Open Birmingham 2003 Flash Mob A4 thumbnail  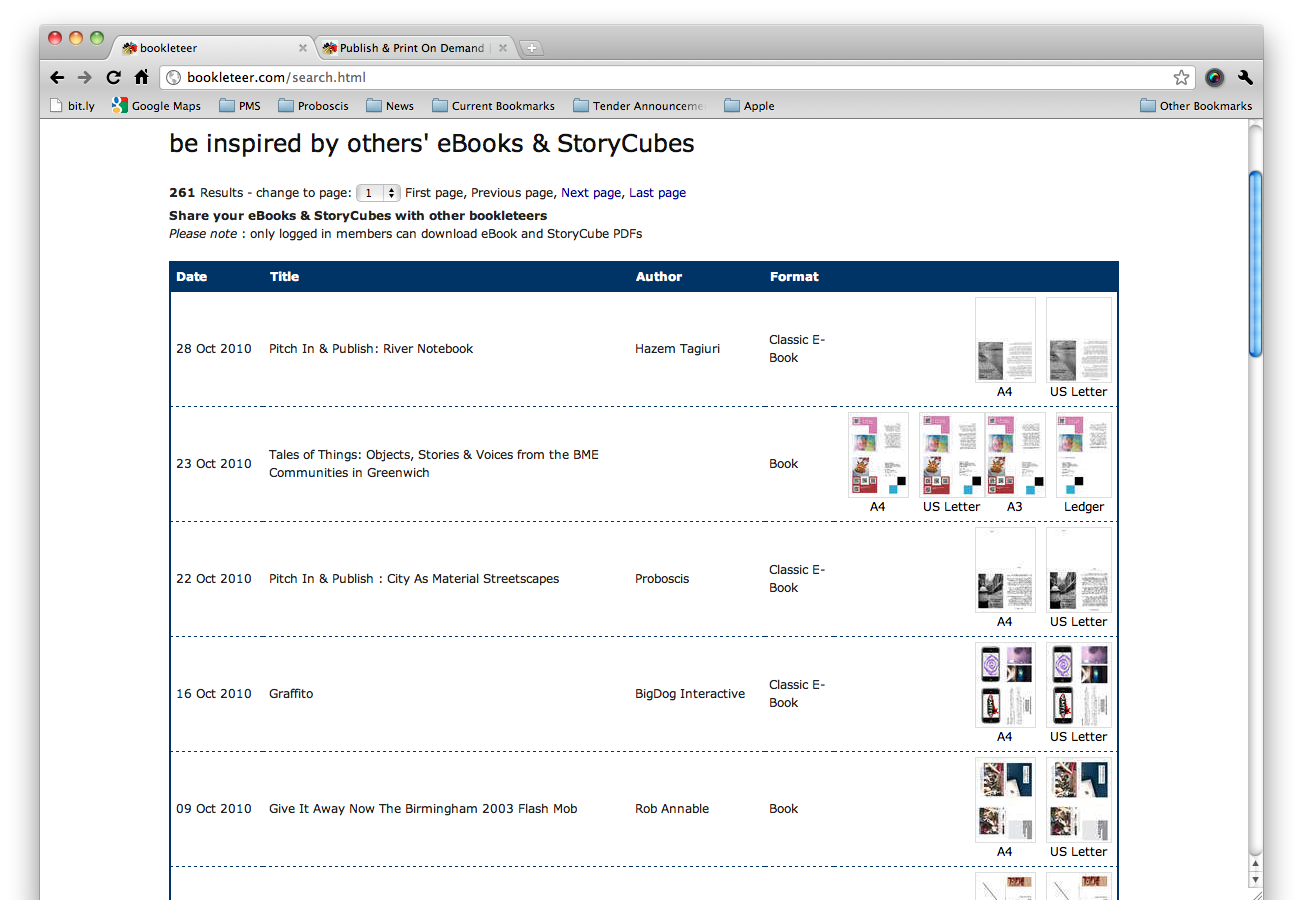(1005, 800)
